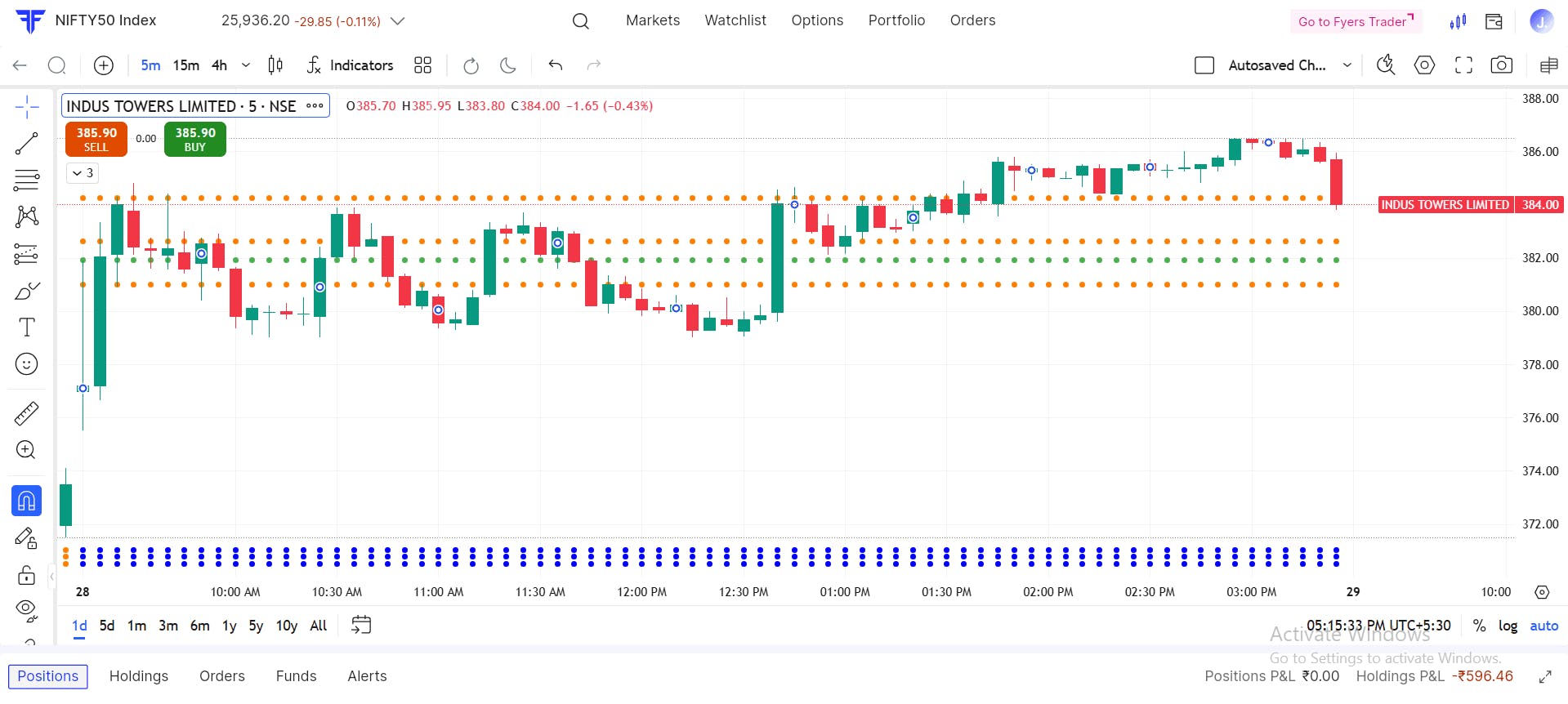Open the search magnifier in top navigation
1568x704 pixels.
pyautogui.click(x=581, y=21)
